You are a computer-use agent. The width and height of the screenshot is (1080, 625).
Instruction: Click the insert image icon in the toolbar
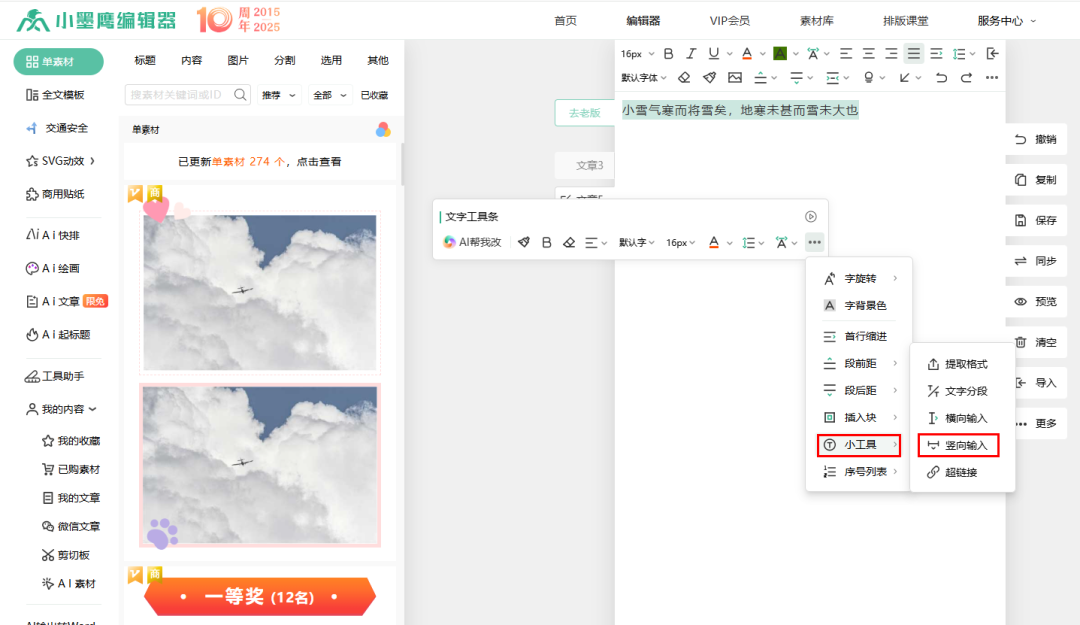pos(735,77)
